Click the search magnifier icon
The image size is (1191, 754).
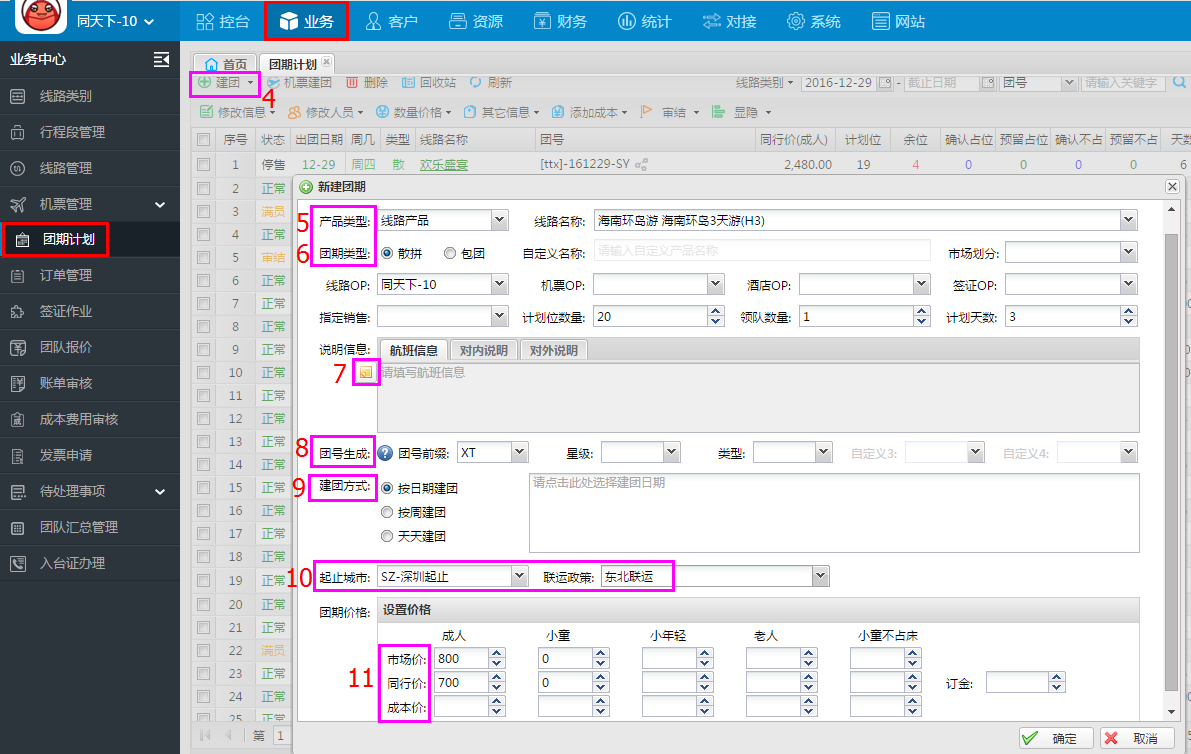[x=1179, y=82]
